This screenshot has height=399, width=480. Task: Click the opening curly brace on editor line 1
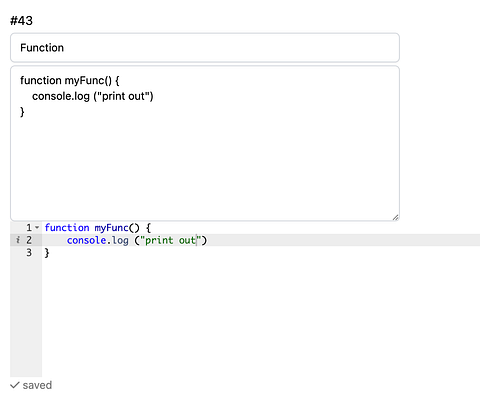[148, 228]
